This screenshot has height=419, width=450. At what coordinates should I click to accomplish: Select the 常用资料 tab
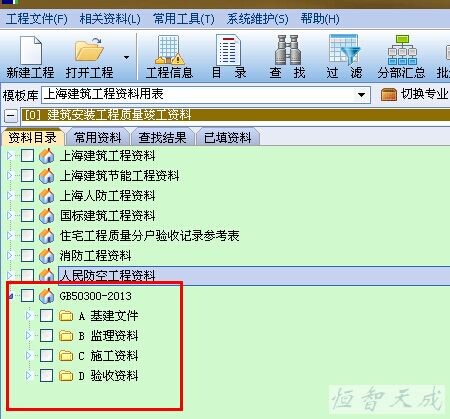(x=98, y=137)
